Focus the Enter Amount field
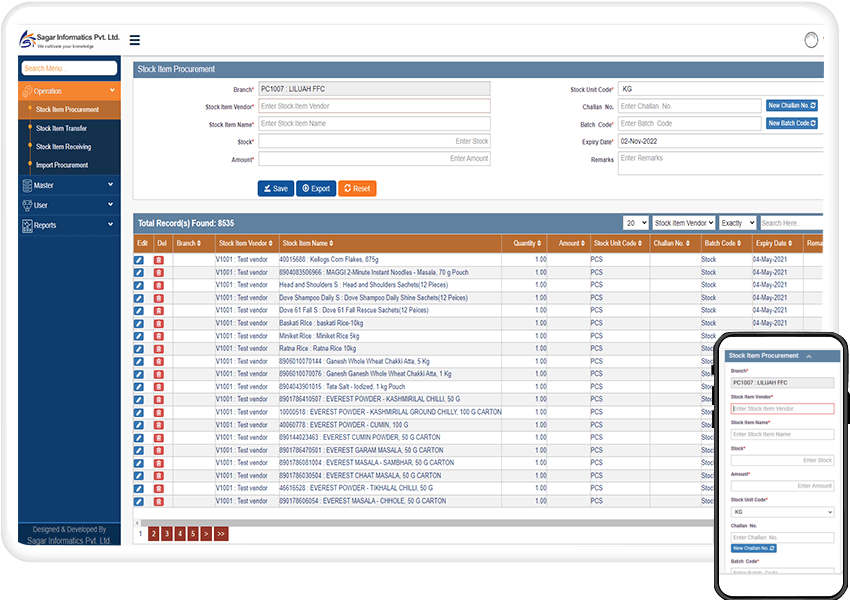850x600 pixels. (x=375, y=159)
